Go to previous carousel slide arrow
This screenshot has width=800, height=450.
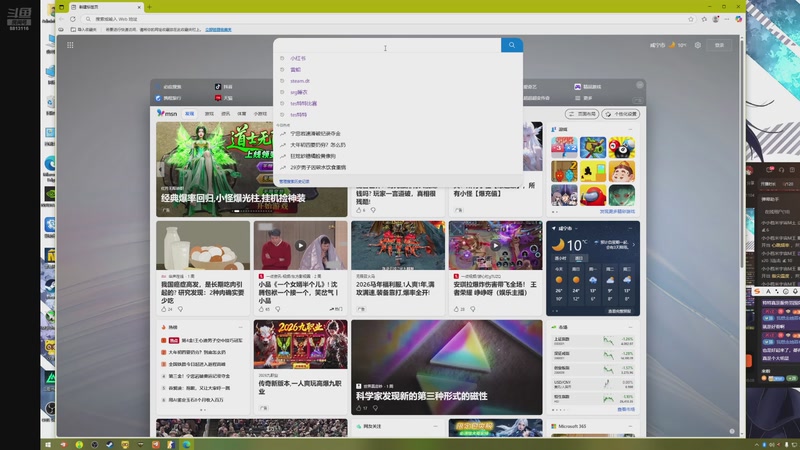[160, 169]
